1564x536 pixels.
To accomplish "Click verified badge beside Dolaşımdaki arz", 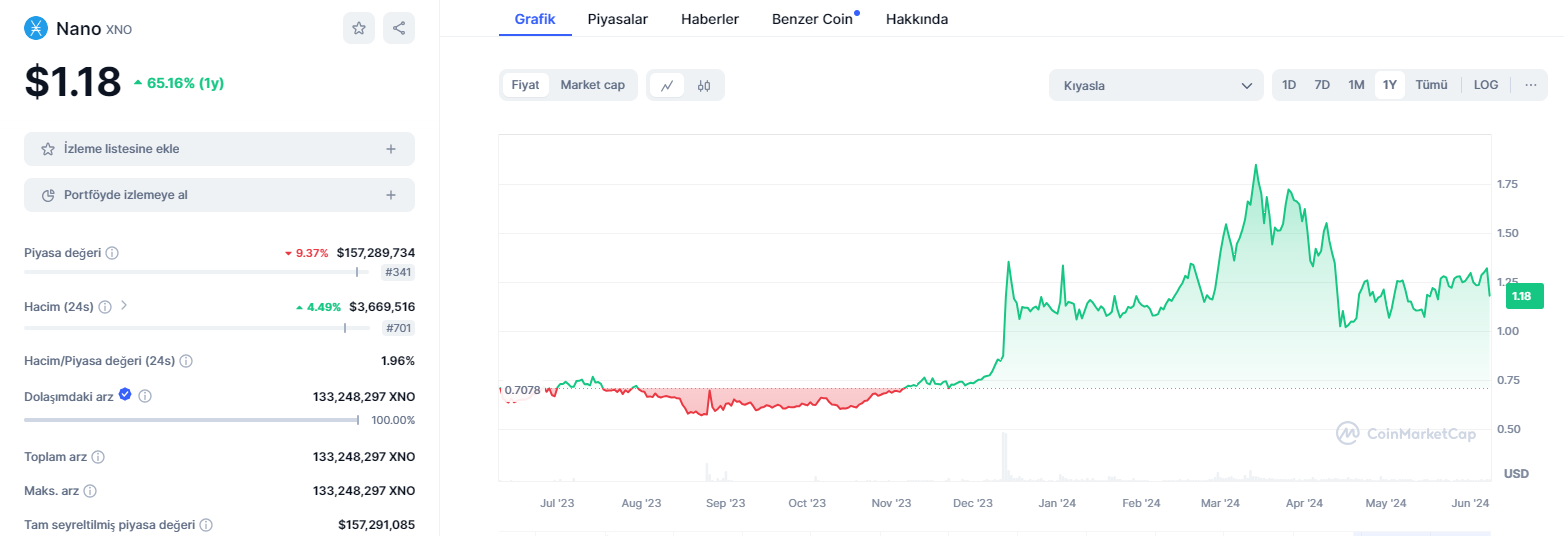I will [125, 395].
